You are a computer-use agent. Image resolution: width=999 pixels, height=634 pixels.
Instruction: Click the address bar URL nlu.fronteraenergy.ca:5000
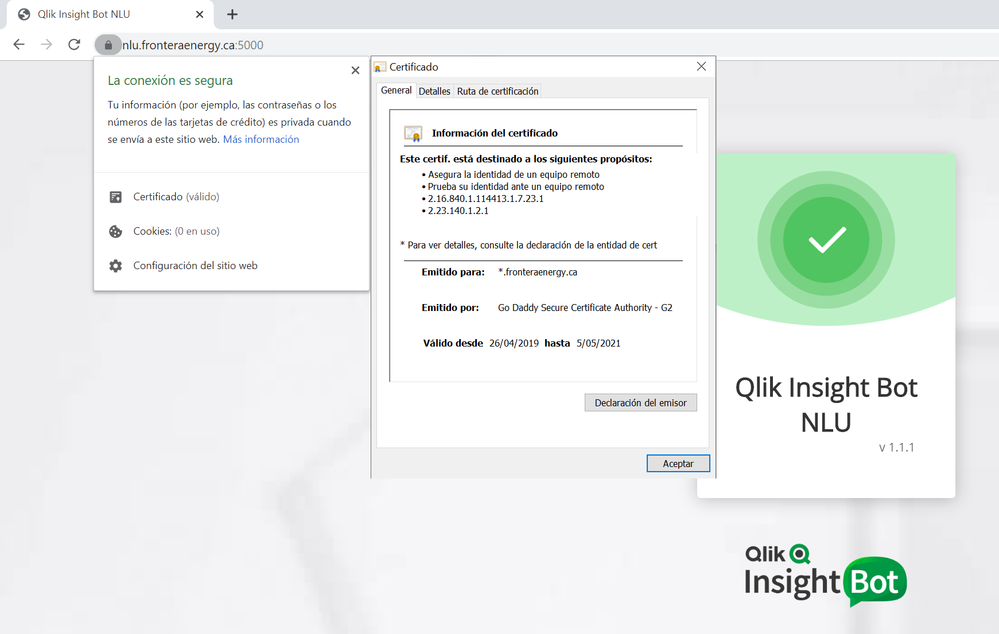coord(192,45)
